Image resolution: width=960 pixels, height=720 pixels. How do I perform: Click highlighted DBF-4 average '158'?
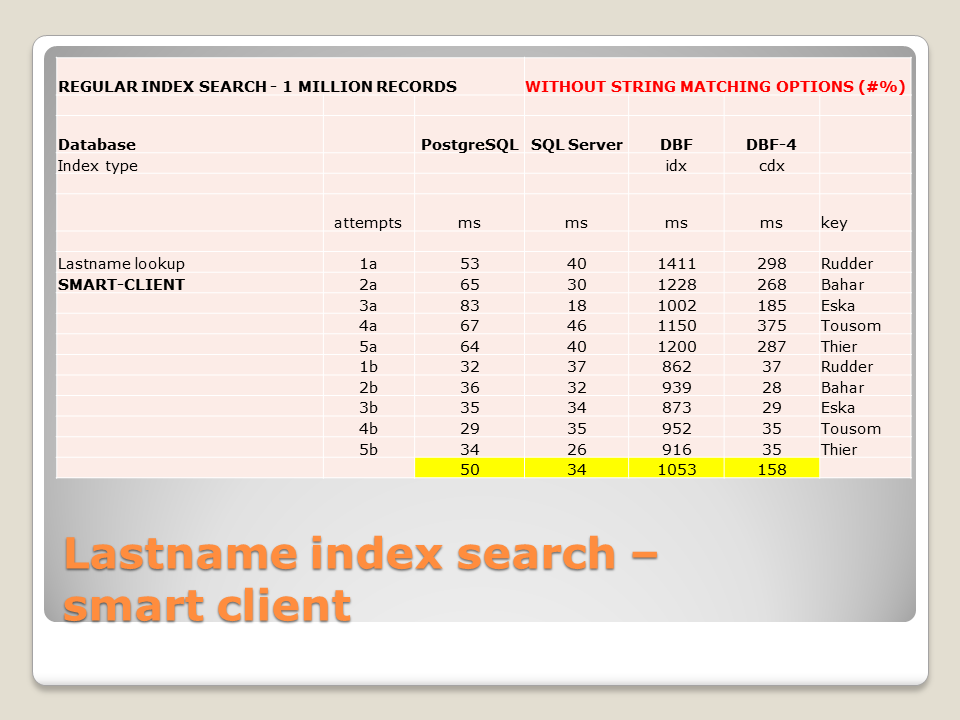pos(771,470)
